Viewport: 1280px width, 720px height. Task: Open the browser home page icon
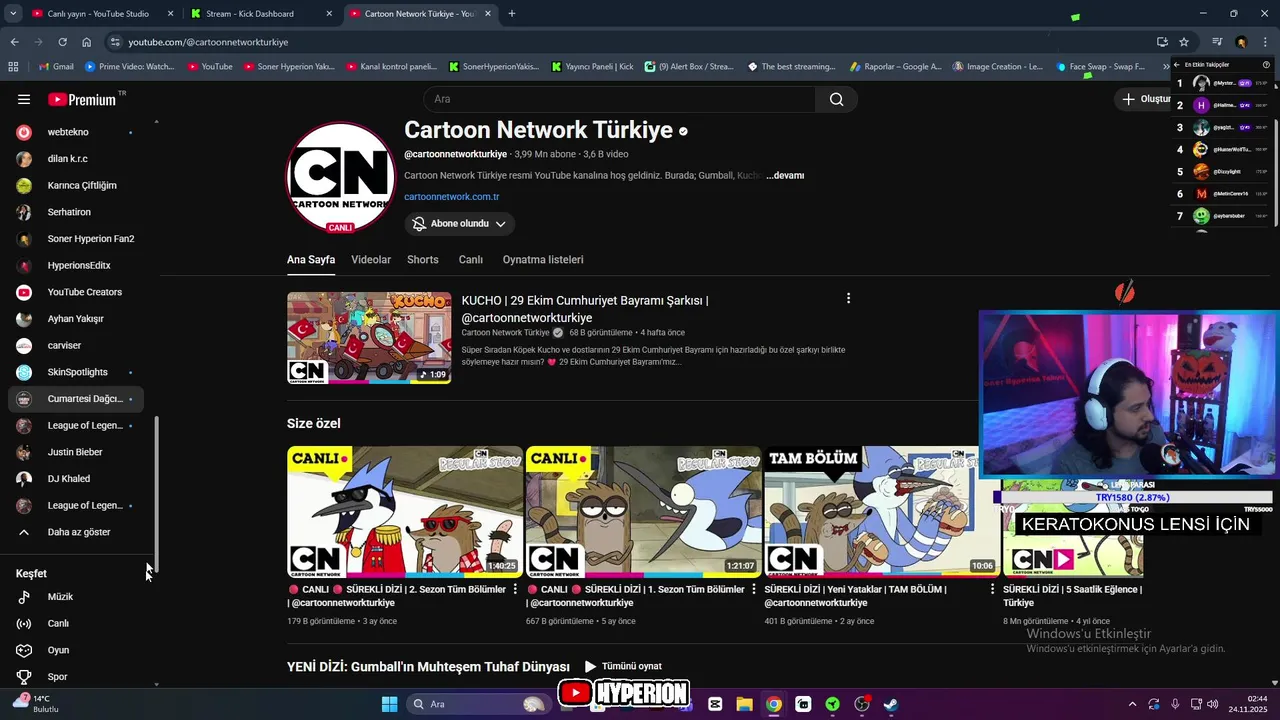pyautogui.click(x=87, y=42)
